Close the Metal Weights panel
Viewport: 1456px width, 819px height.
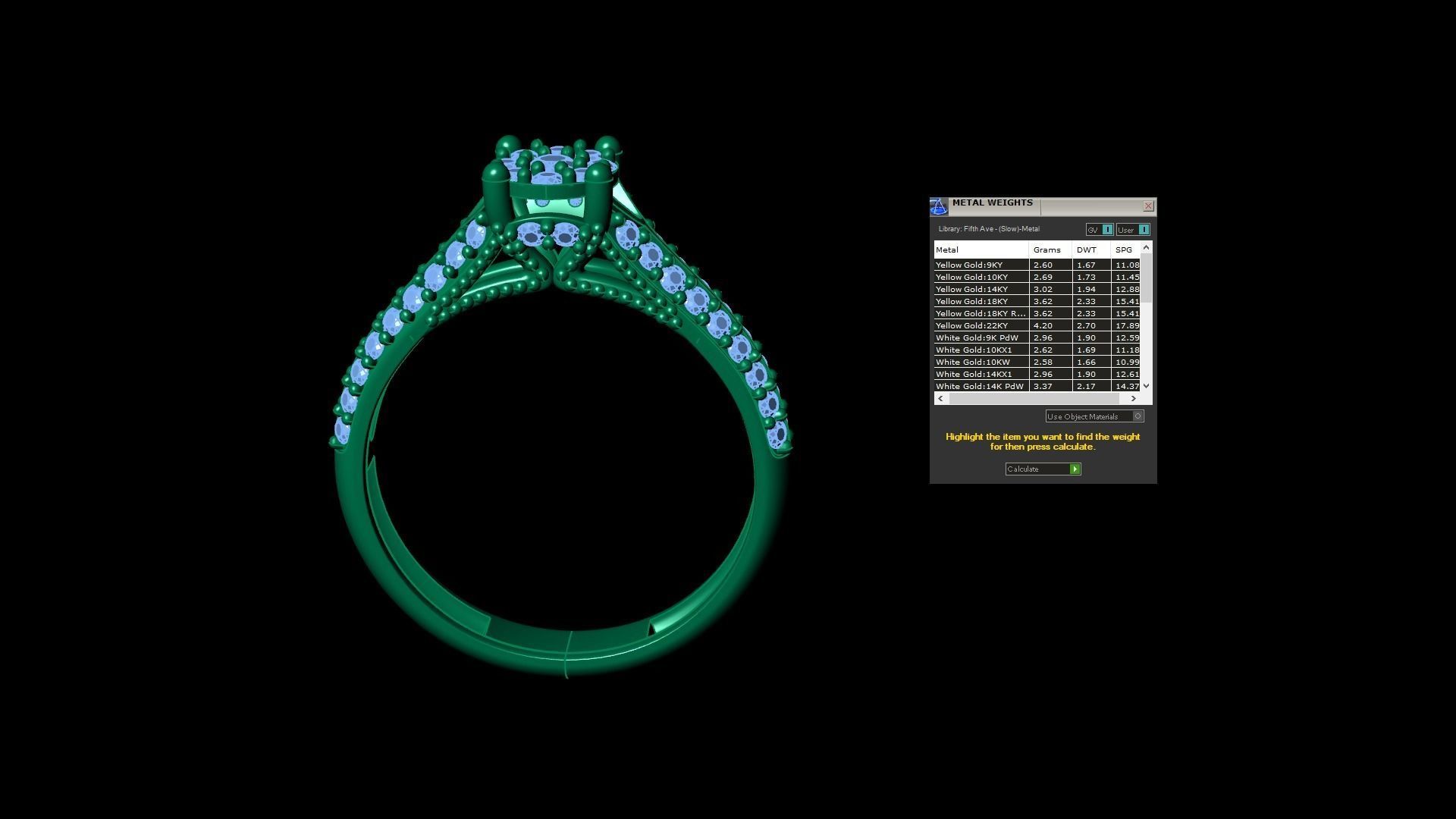(1148, 206)
